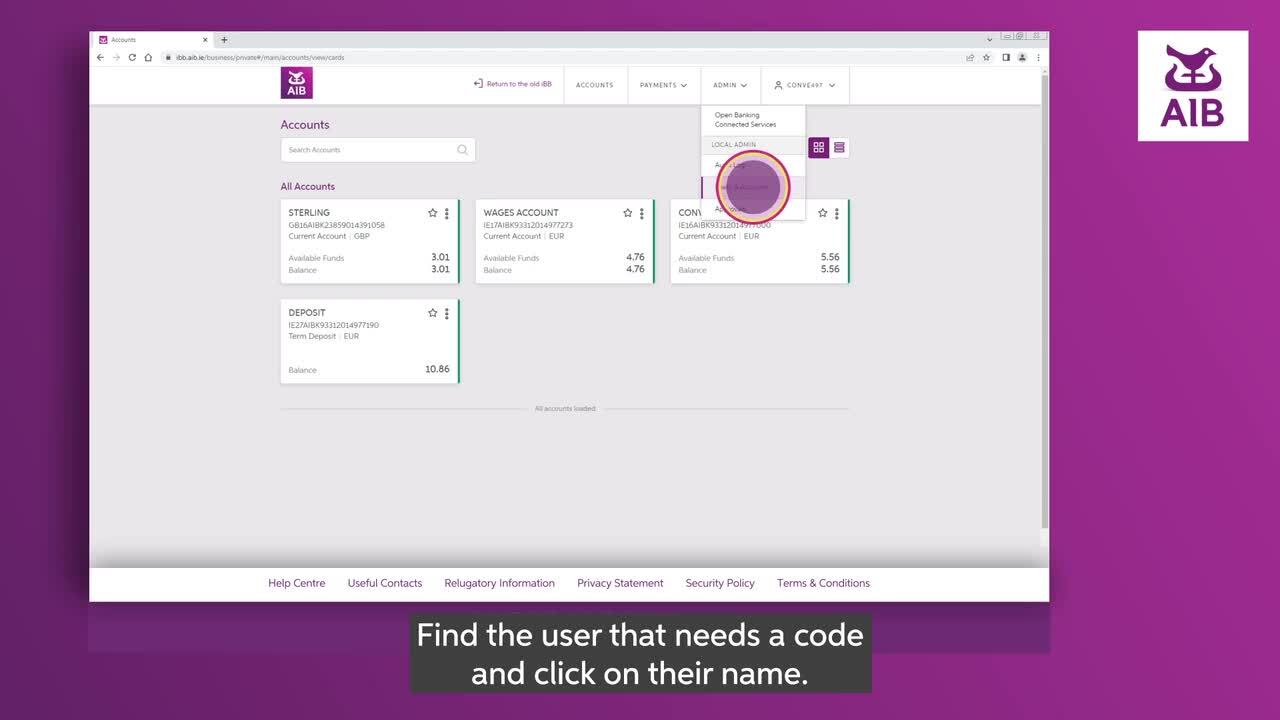Click the browser home icon
Screen dimensions: 1280x720
tap(148, 57)
